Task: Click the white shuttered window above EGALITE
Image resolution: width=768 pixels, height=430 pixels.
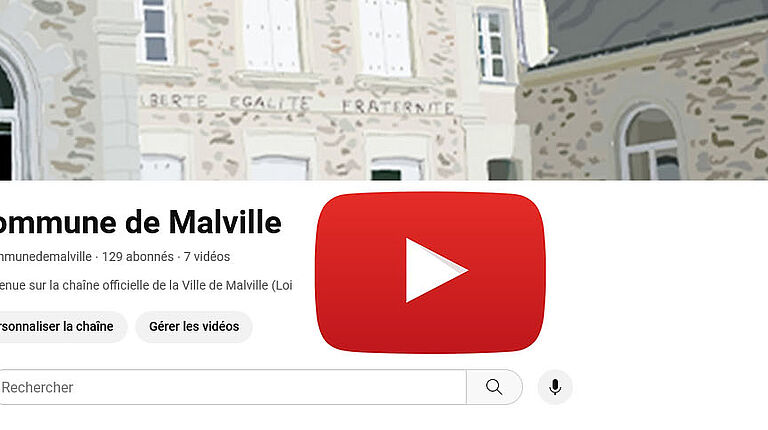Action: (272, 35)
